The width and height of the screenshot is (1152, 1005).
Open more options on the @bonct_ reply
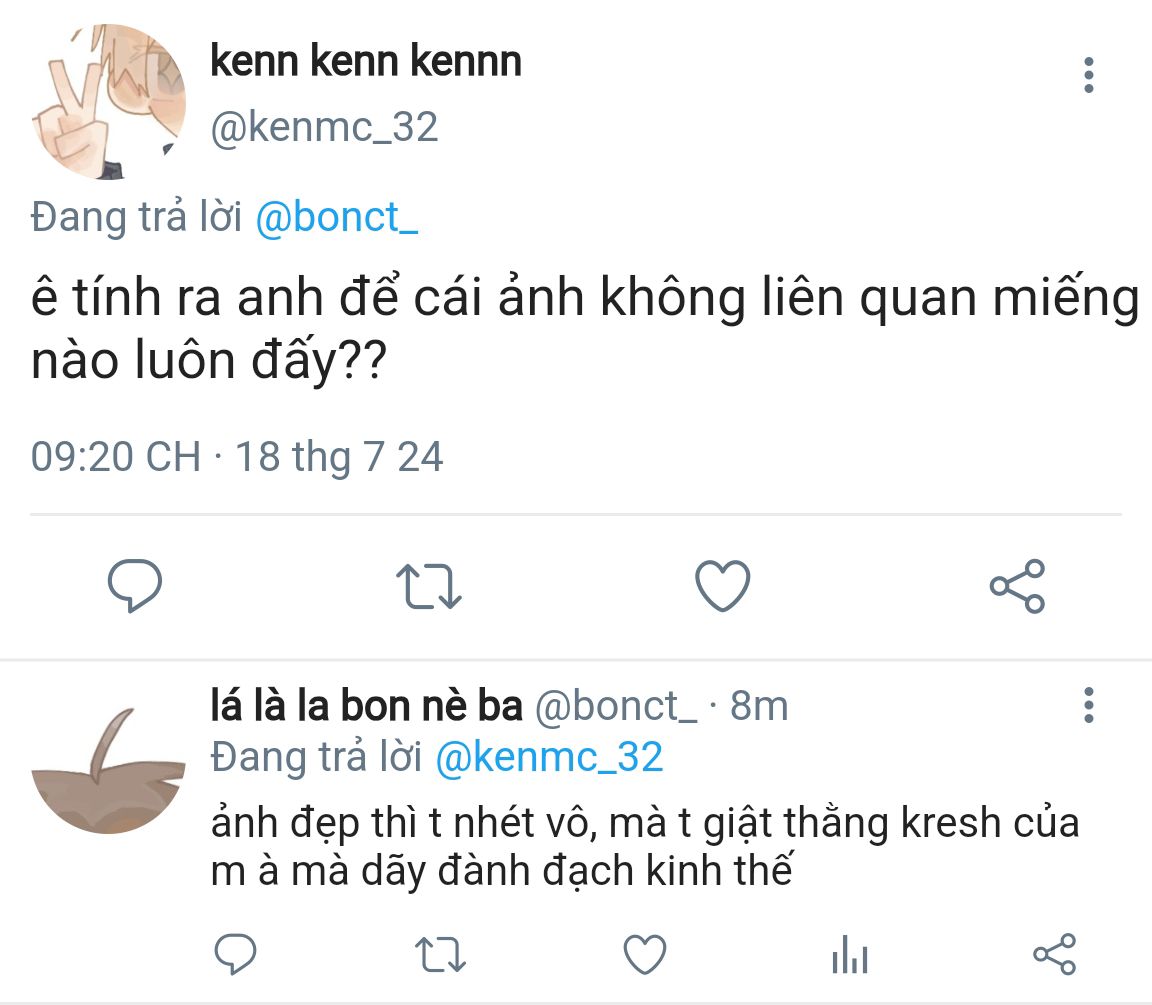(1089, 705)
